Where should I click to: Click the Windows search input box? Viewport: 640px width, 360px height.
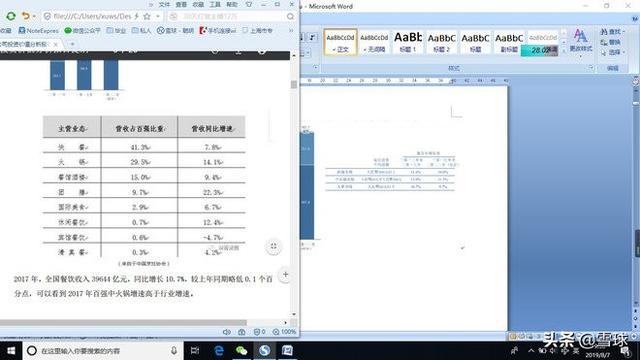(x=102, y=351)
